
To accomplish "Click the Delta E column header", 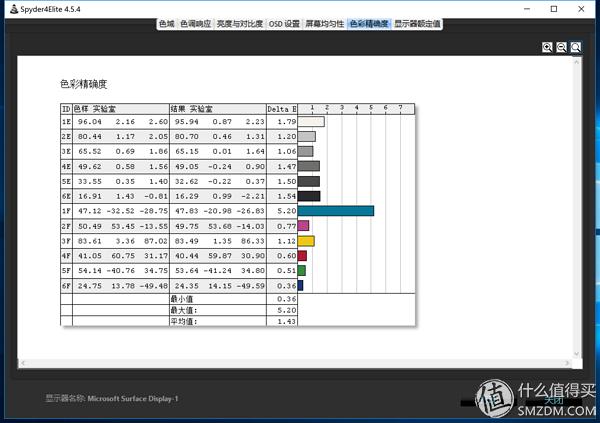I will tap(282, 109).
